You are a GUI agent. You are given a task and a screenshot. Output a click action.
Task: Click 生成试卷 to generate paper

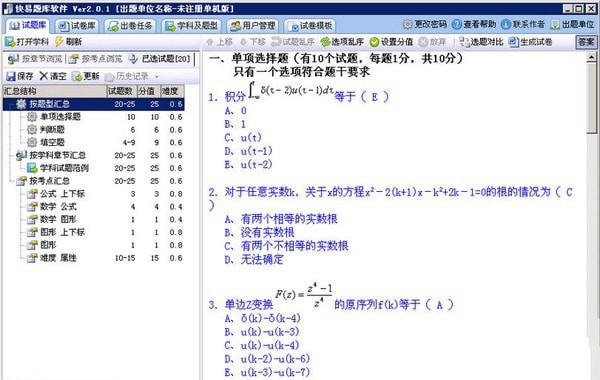(530, 42)
